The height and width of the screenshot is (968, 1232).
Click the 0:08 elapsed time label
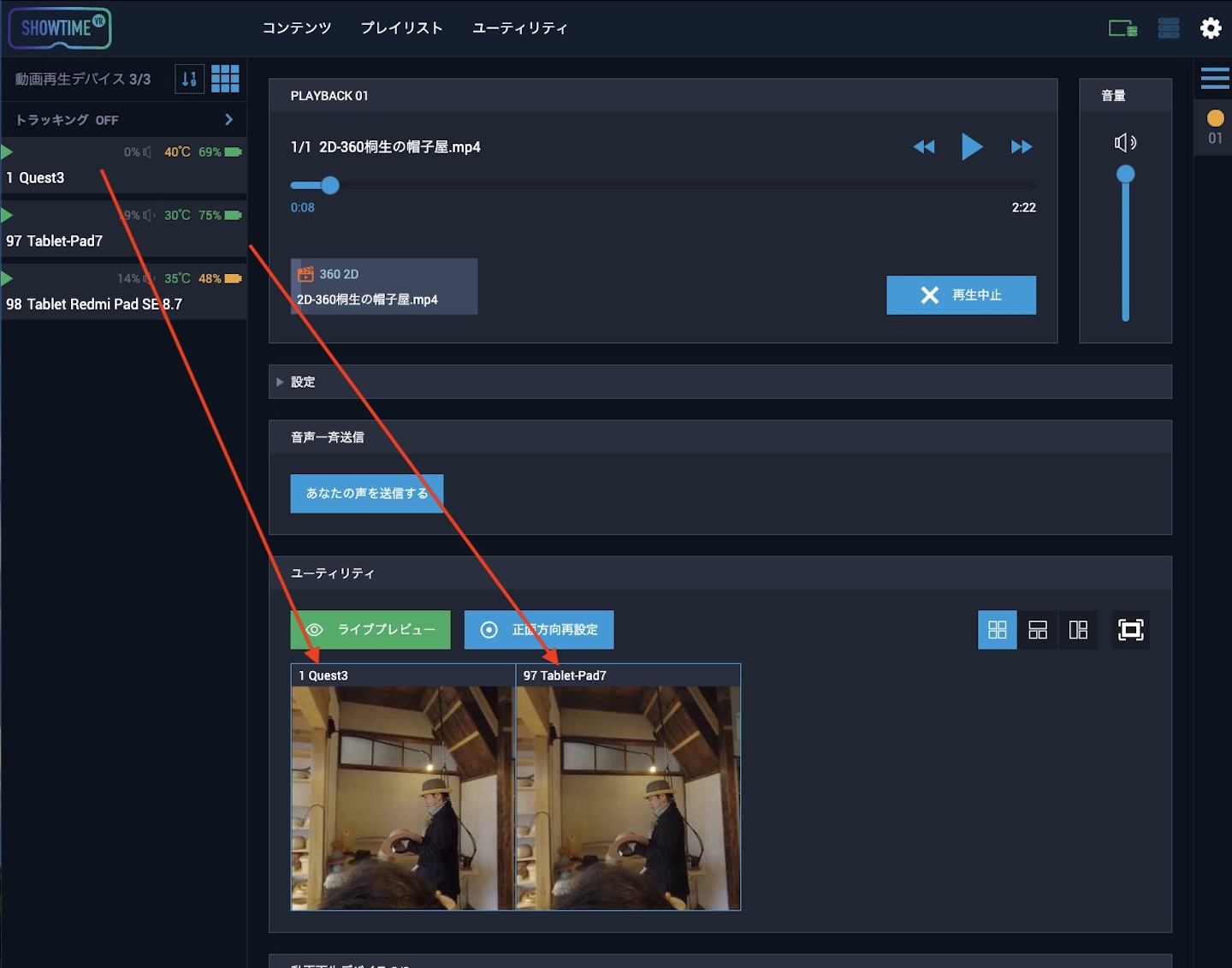click(302, 207)
